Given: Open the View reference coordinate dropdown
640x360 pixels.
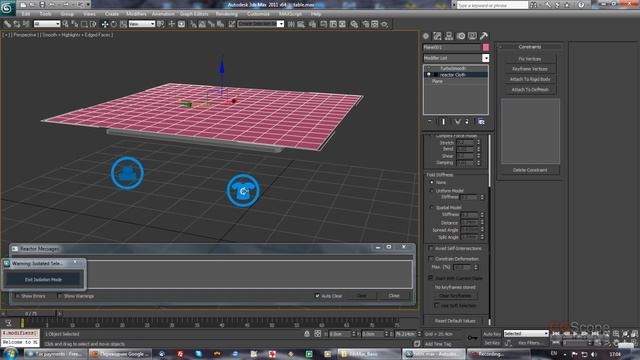Looking at the screenshot, I should pyautogui.click(x=142, y=24).
